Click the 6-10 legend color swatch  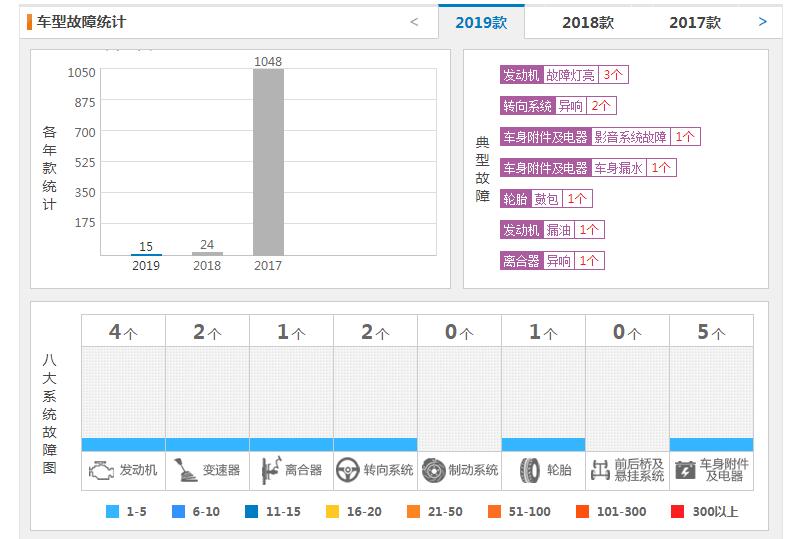[178, 511]
